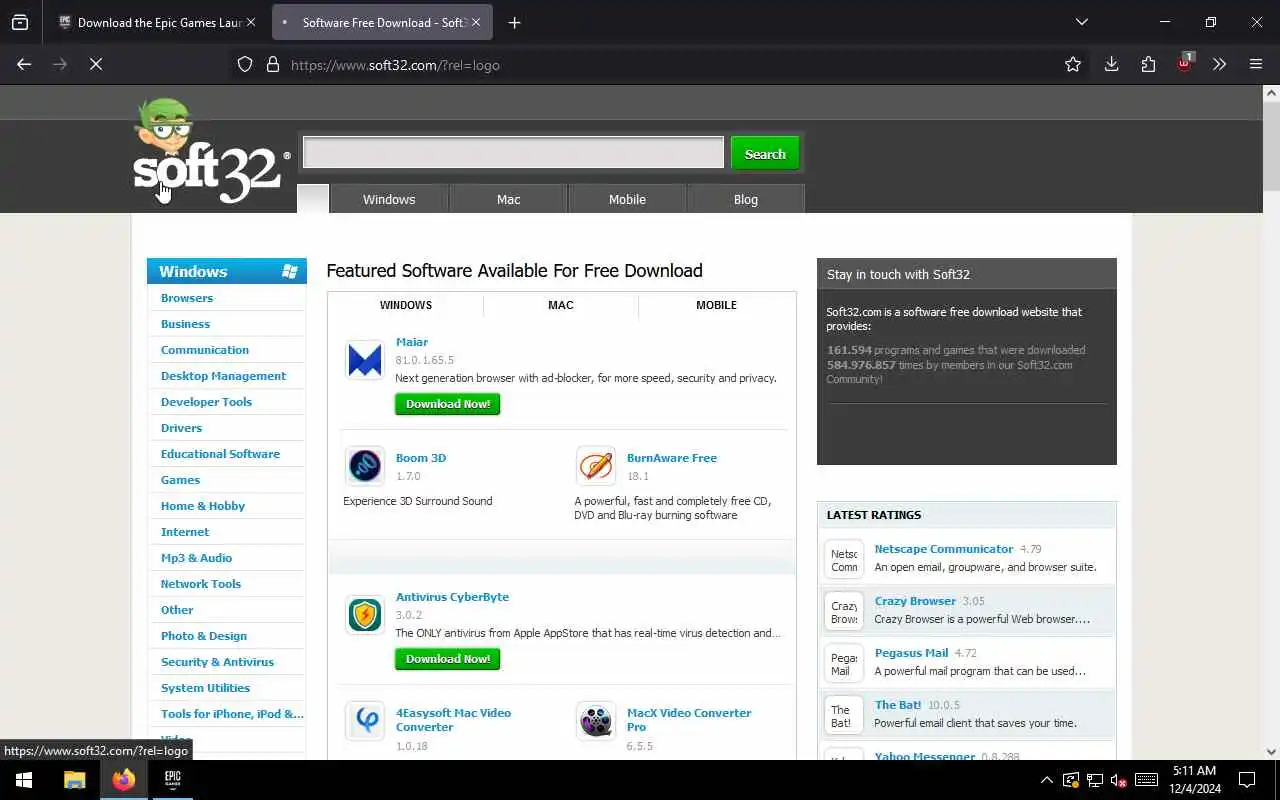Image resolution: width=1280 pixels, height=800 pixels.
Task: Open the notification center icon
Action: coord(1247,780)
